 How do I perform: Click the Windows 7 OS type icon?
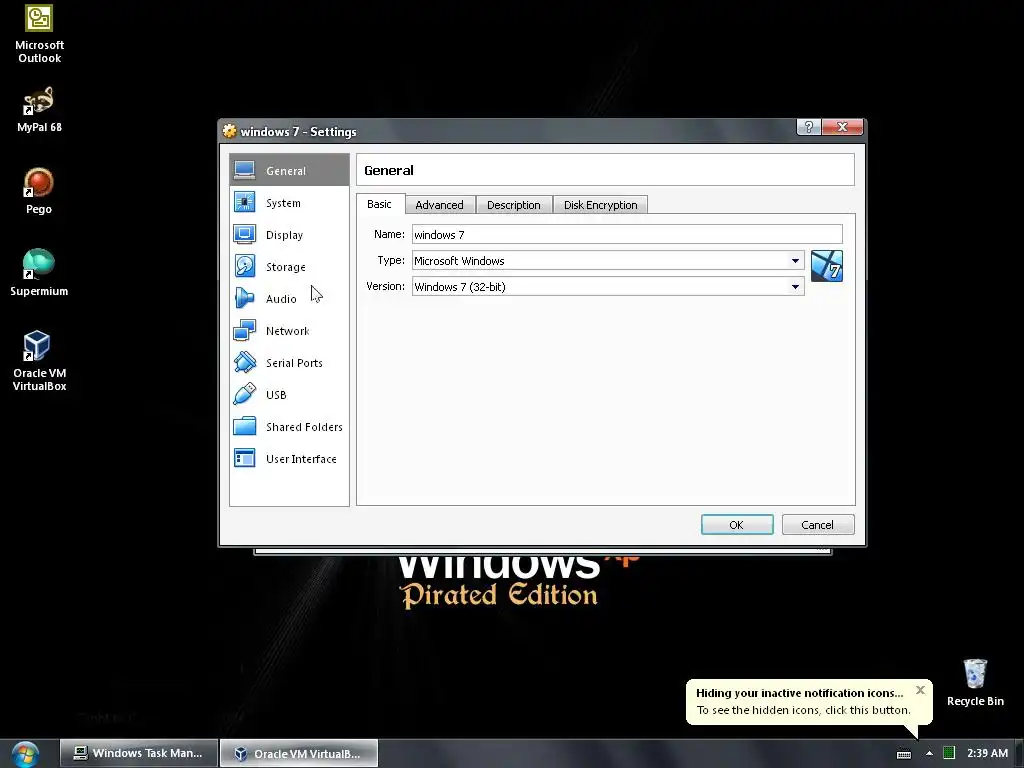[x=827, y=266]
